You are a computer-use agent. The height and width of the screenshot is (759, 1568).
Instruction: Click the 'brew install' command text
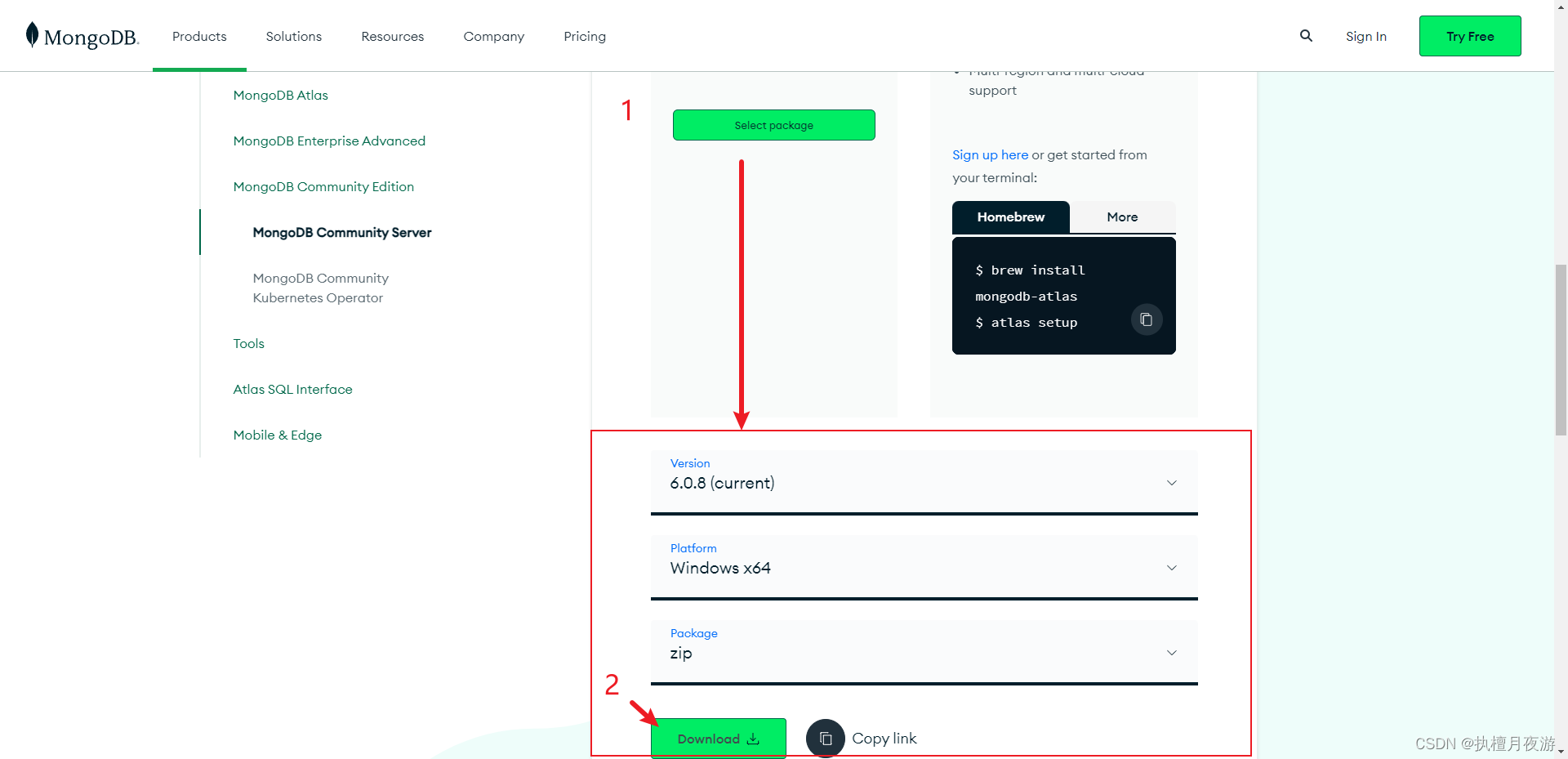[1038, 270]
